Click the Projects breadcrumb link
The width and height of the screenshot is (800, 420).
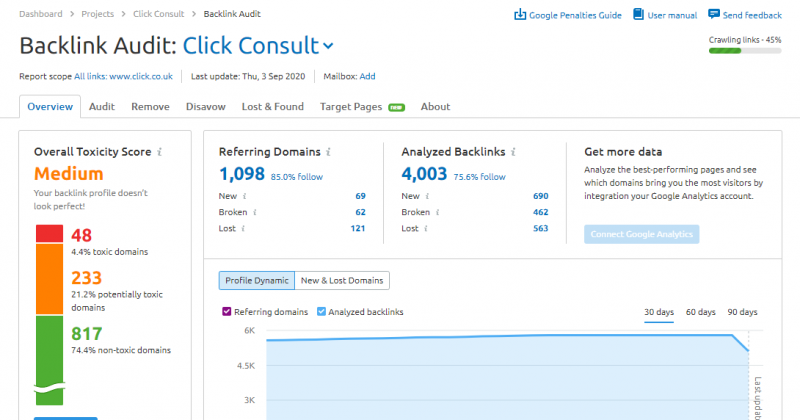pos(97,14)
